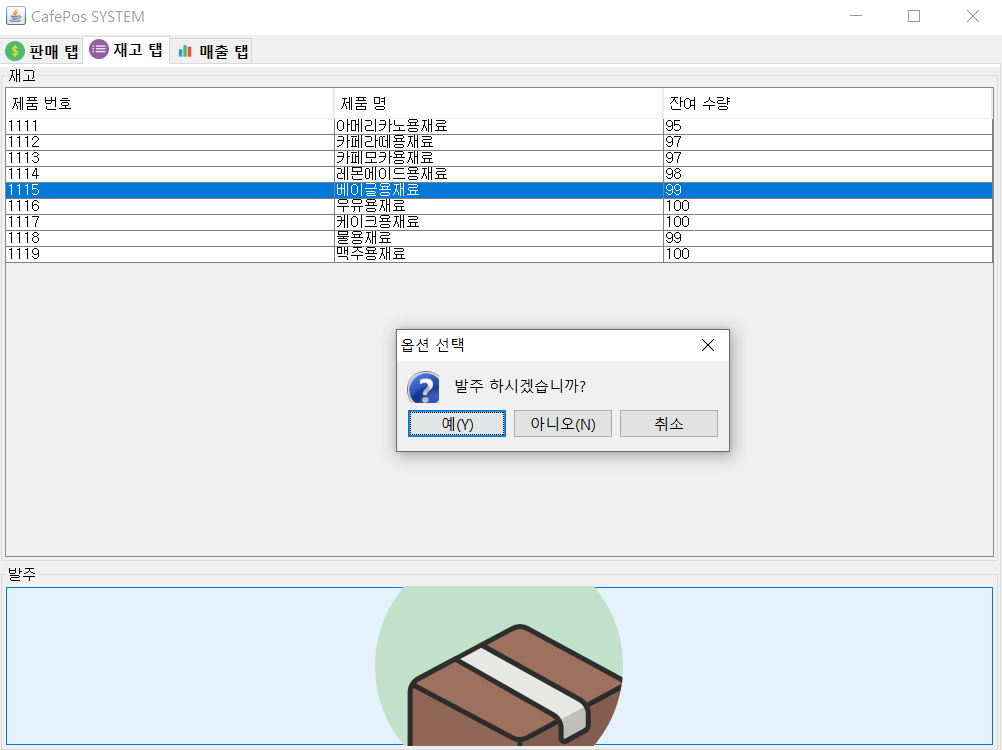Select product number 1119

pos(170,254)
